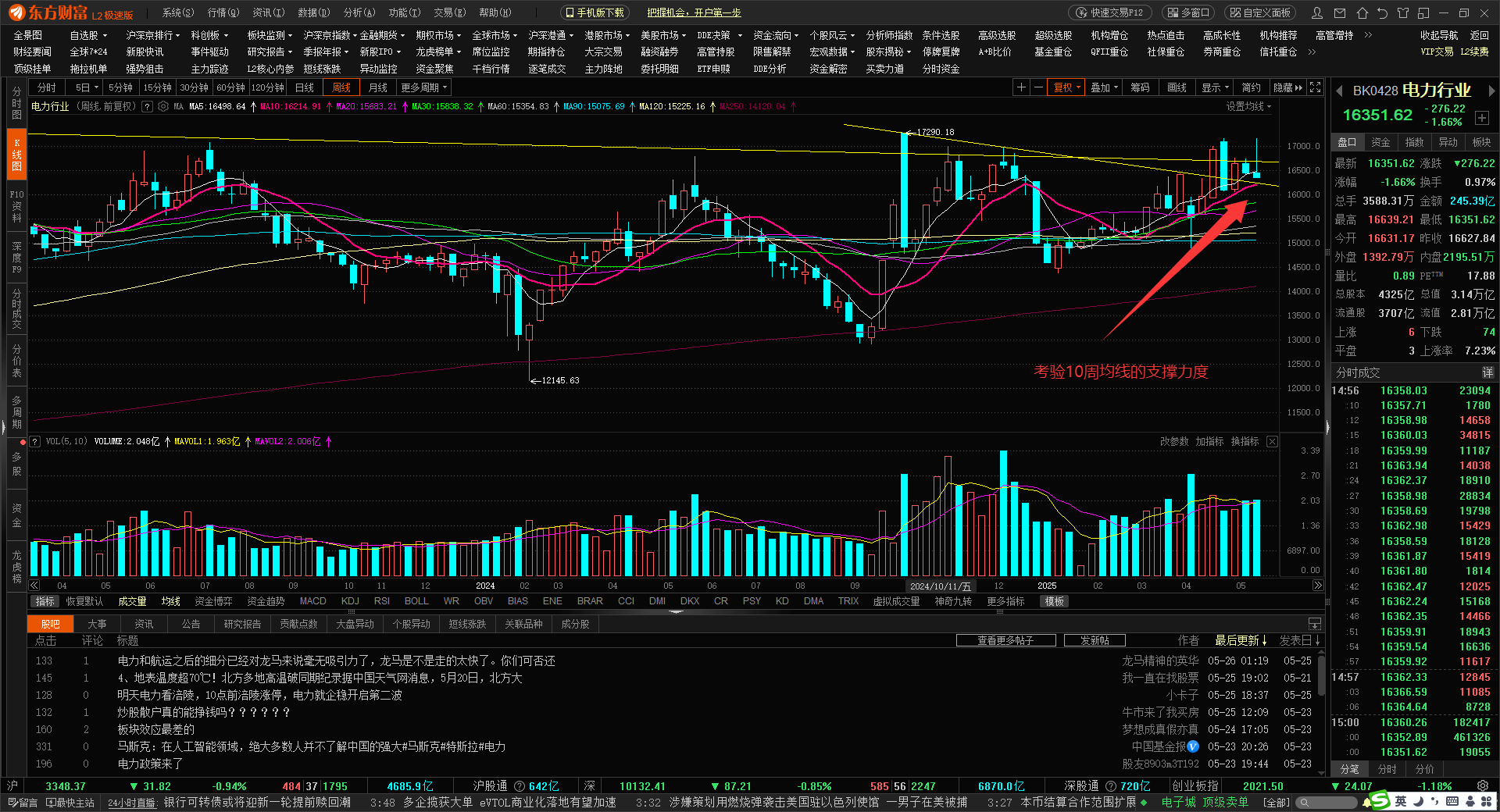Open 系统(S) menu

[177, 12]
